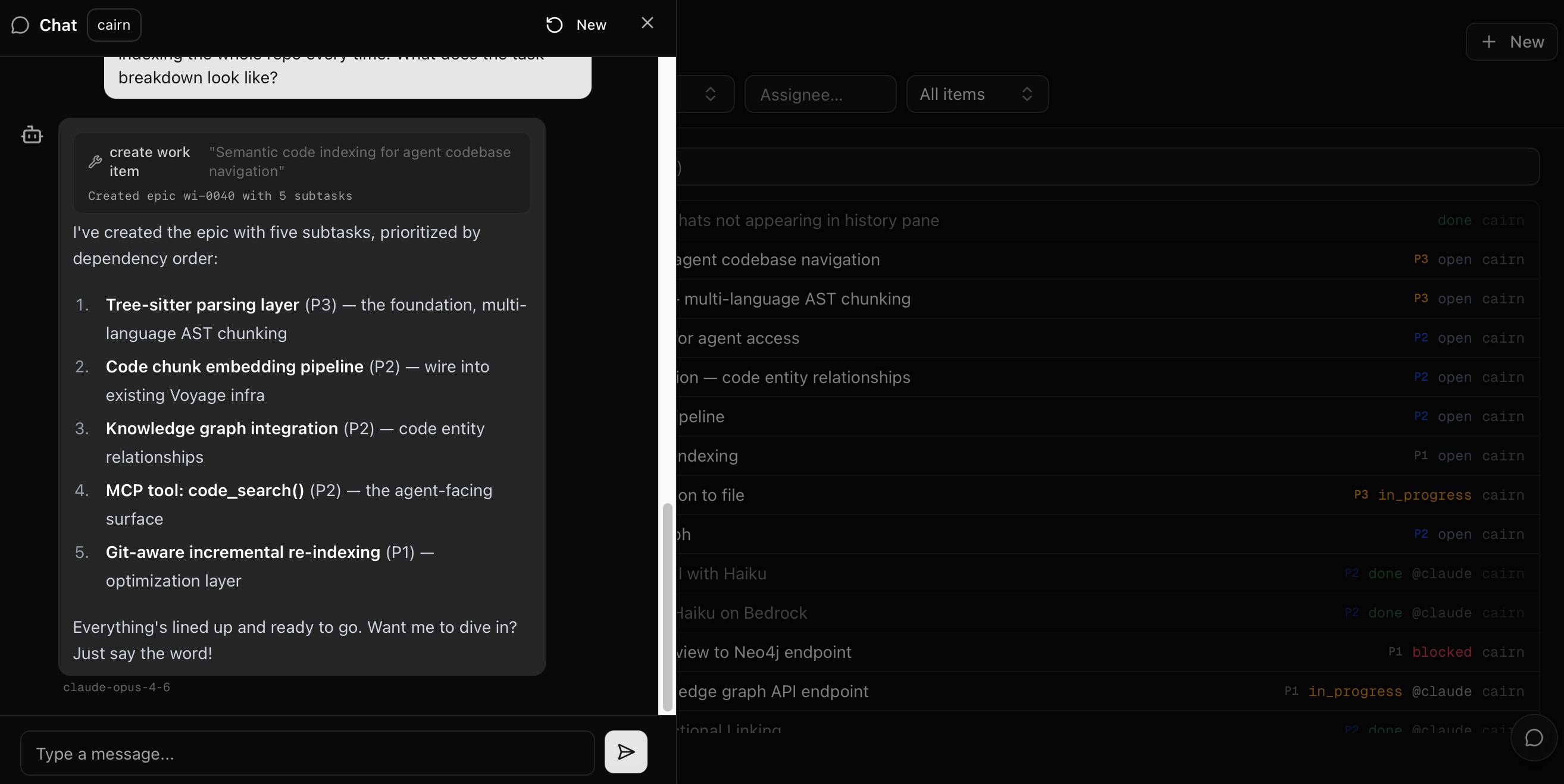Viewport: 1564px width, 784px height.
Task: Click 'Created epic wi-0040 with 5 subtasks' text
Action: (x=220, y=196)
